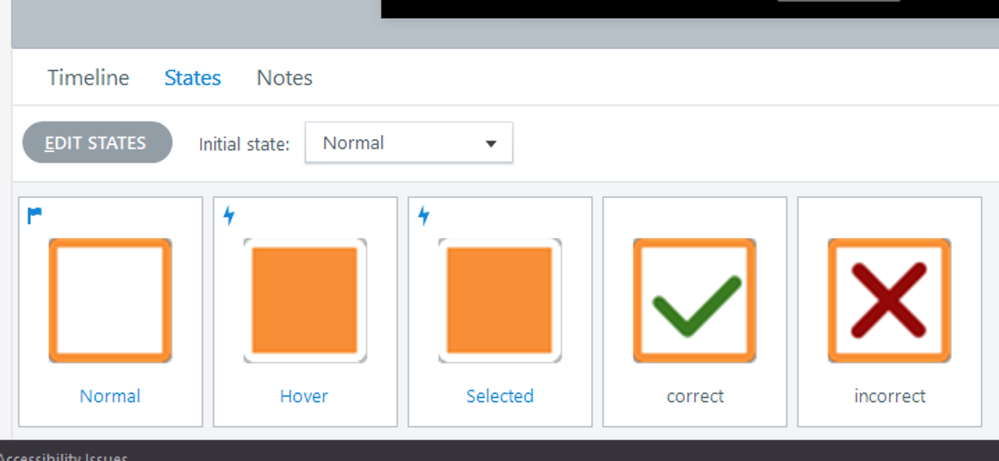Click the States tab
The width and height of the screenshot is (999, 461).
pyautogui.click(x=192, y=78)
